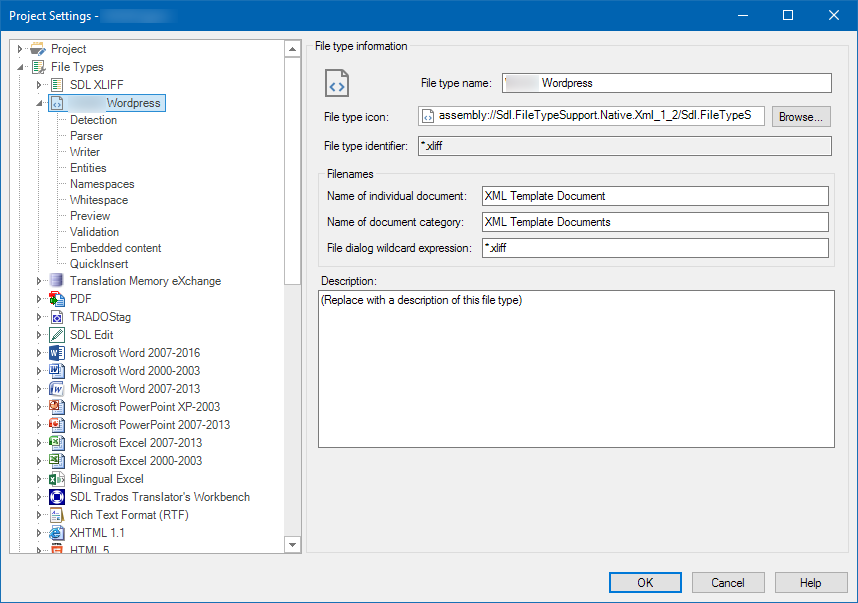Image resolution: width=858 pixels, height=603 pixels.
Task: Select the Rich Text Format (RTF) entry
Action: (129, 515)
